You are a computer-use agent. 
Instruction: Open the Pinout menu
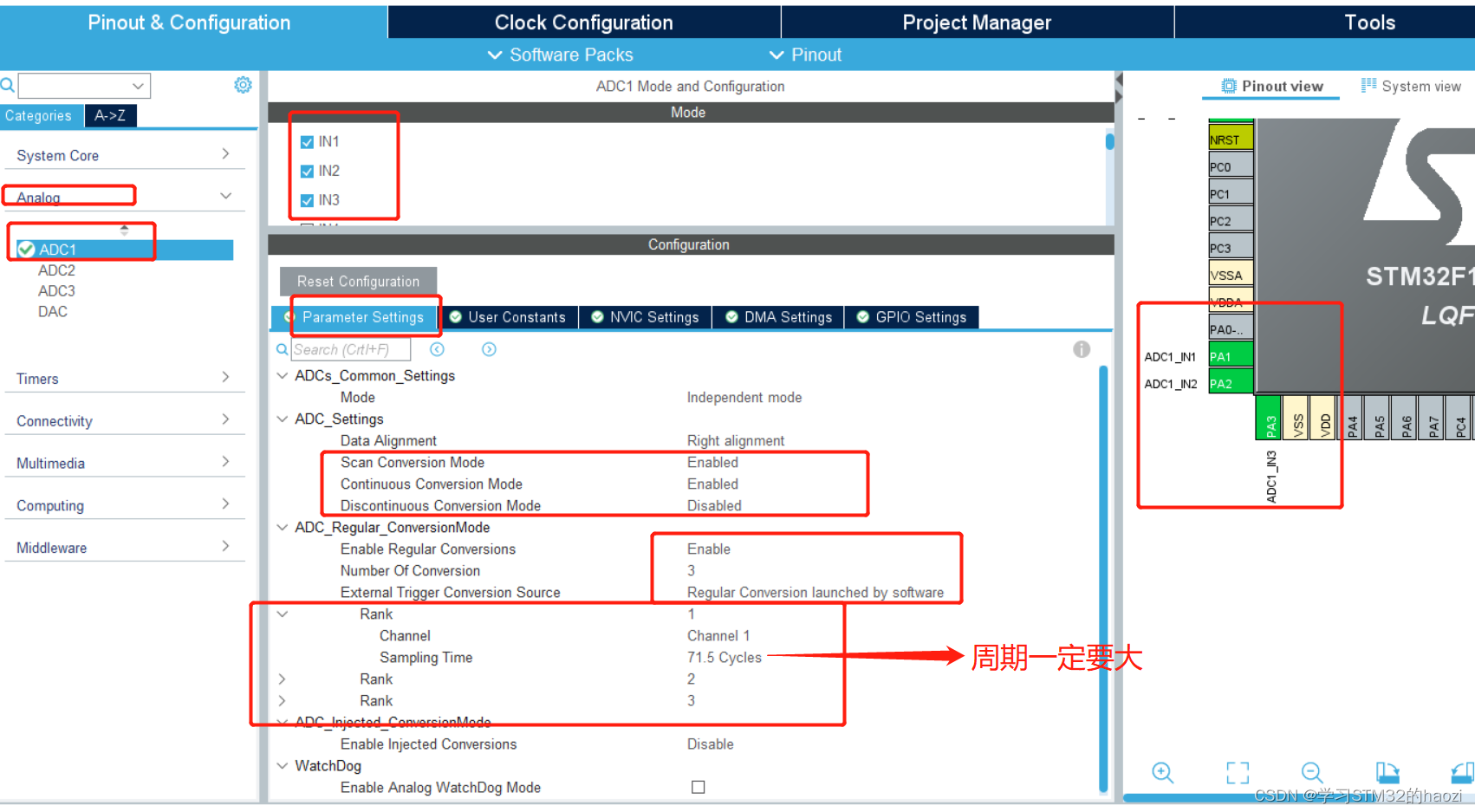coord(805,55)
